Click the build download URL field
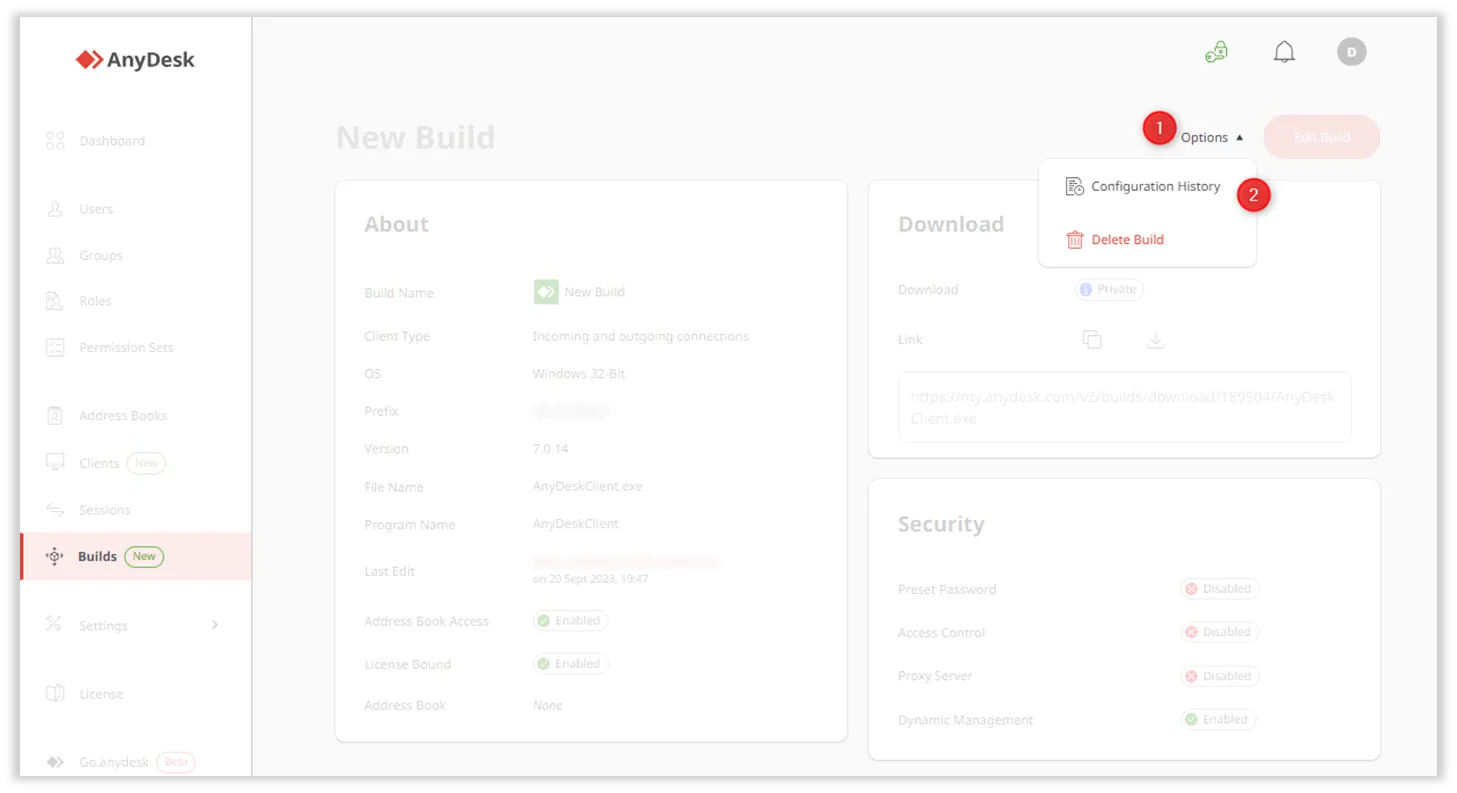Image resolution: width=1457 pixels, height=793 pixels. pyautogui.click(x=1123, y=408)
